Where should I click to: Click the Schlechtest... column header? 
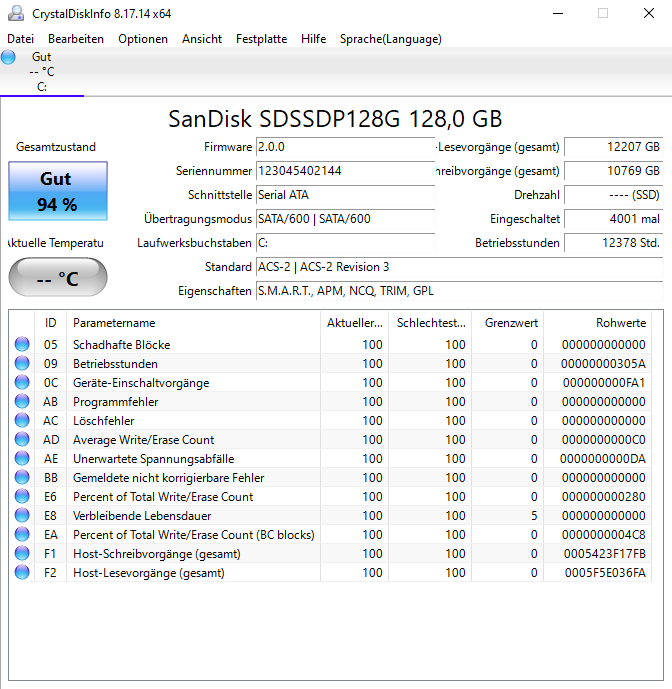coord(430,323)
